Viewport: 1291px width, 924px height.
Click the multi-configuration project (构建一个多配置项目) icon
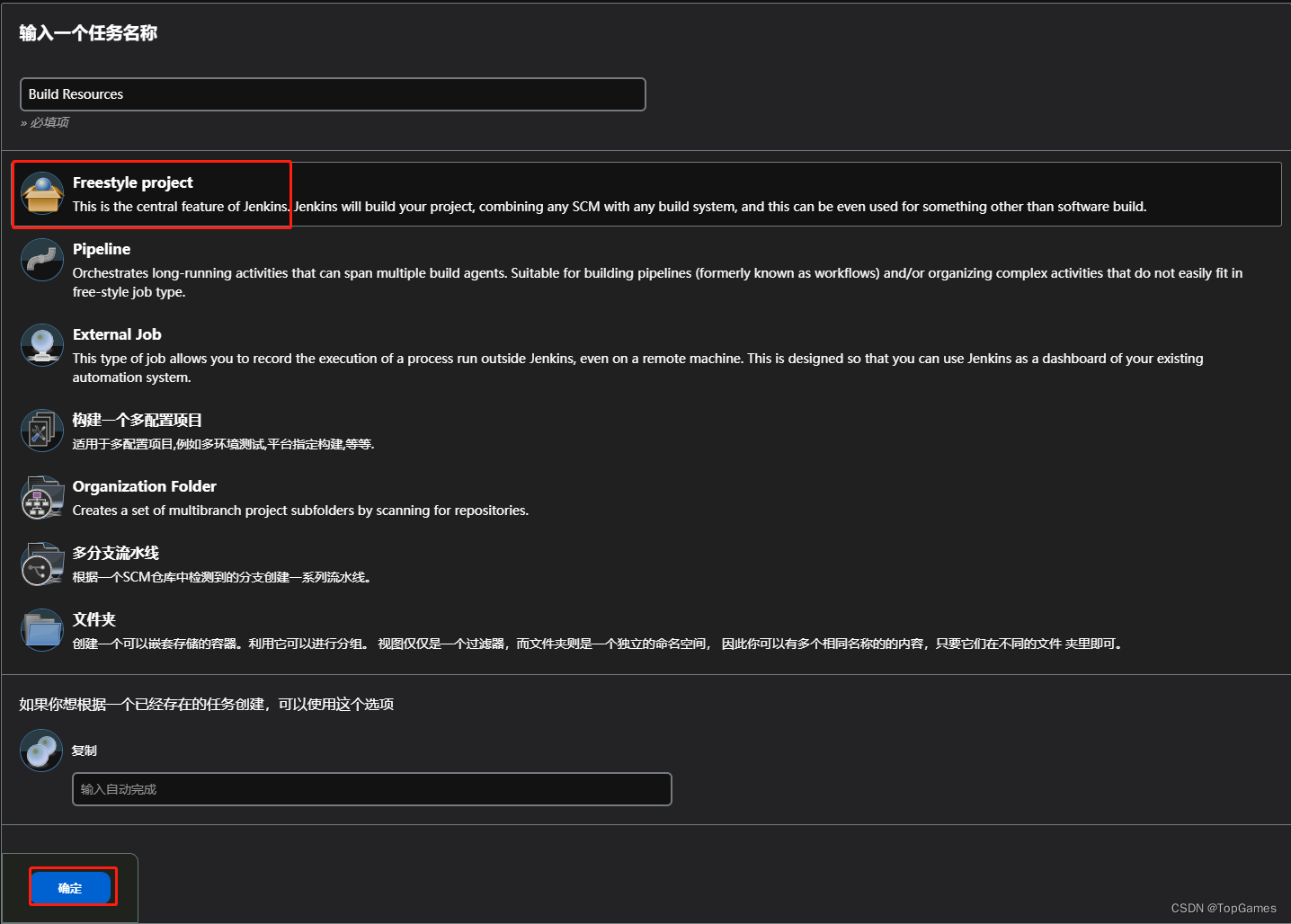click(42, 431)
